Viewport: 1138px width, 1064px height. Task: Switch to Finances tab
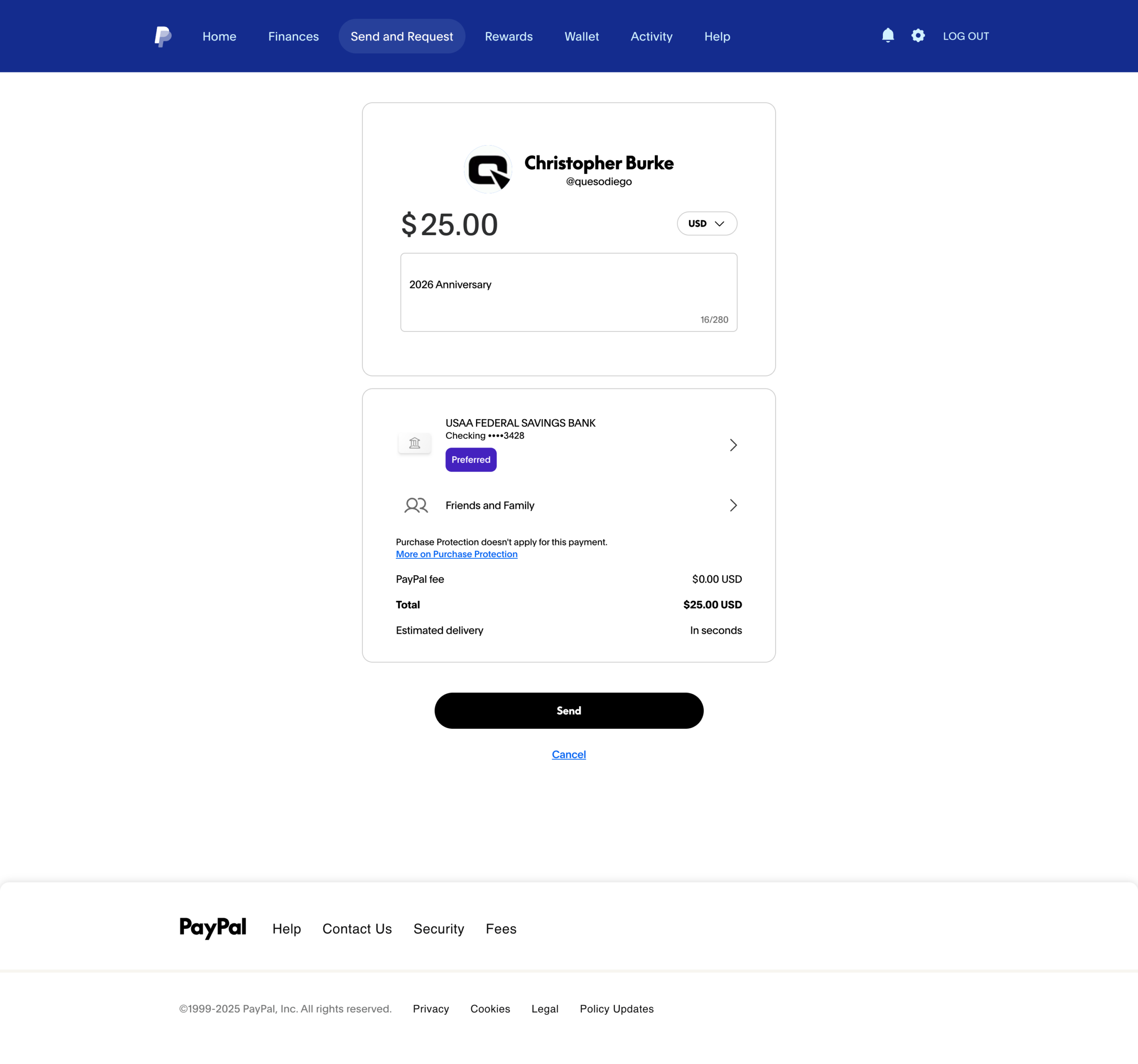tap(293, 36)
